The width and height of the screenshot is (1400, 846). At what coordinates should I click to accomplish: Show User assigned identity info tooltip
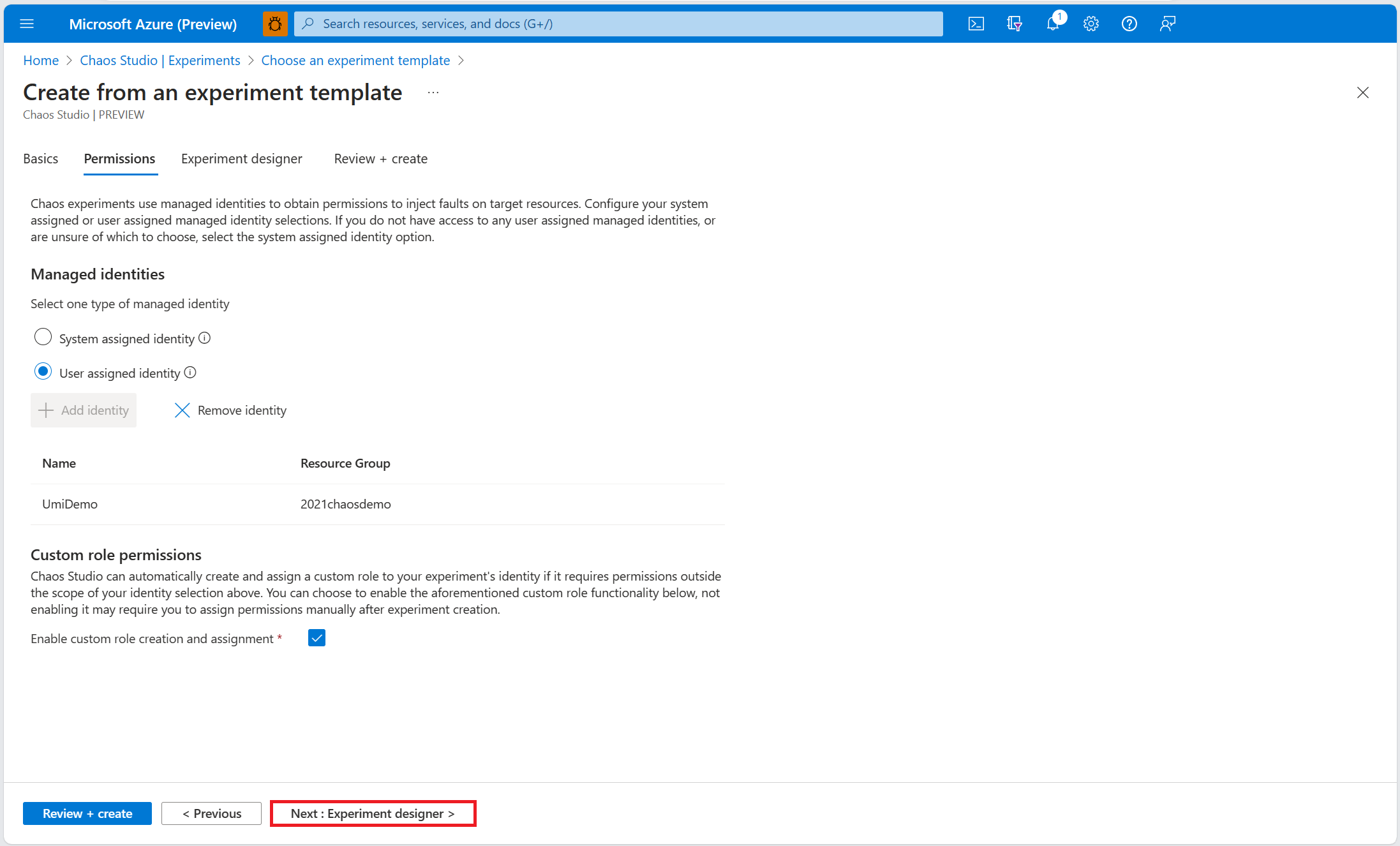[190, 372]
